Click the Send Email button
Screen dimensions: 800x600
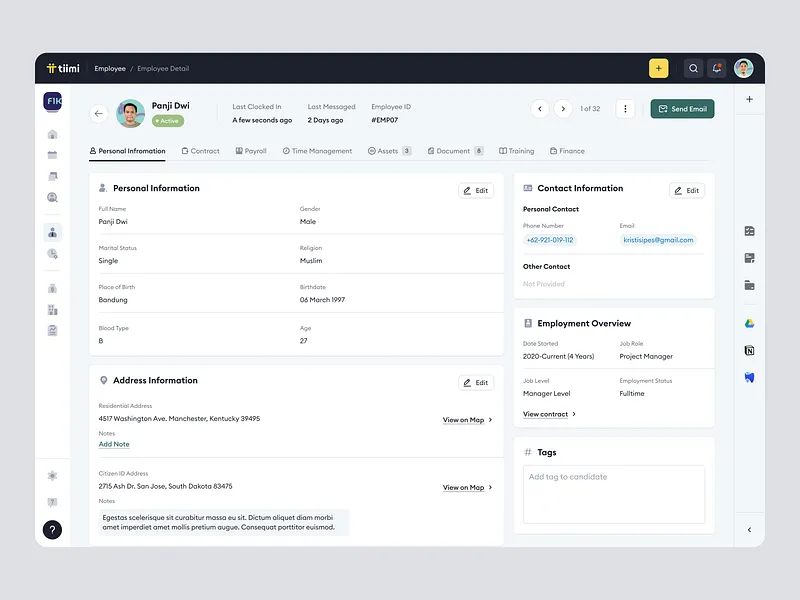pos(682,109)
